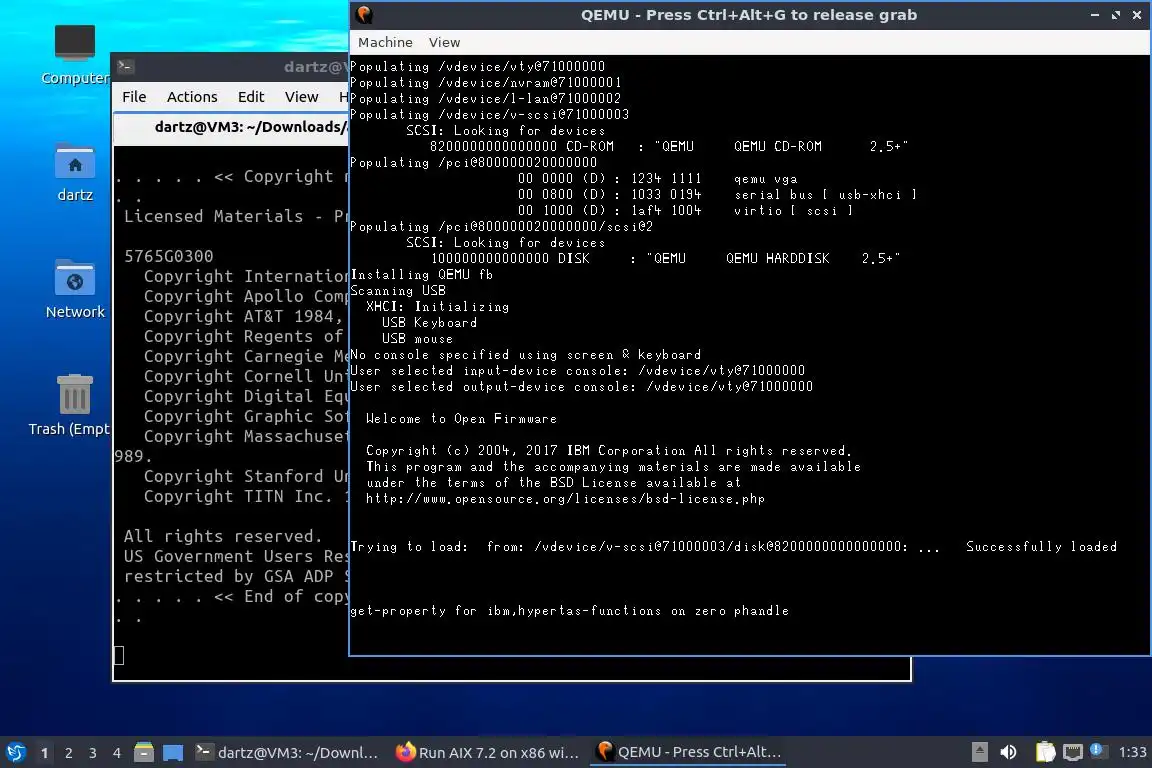Open the Trash desktop icon
Viewport: 1152px width, 768px height.
pos(74,406)
